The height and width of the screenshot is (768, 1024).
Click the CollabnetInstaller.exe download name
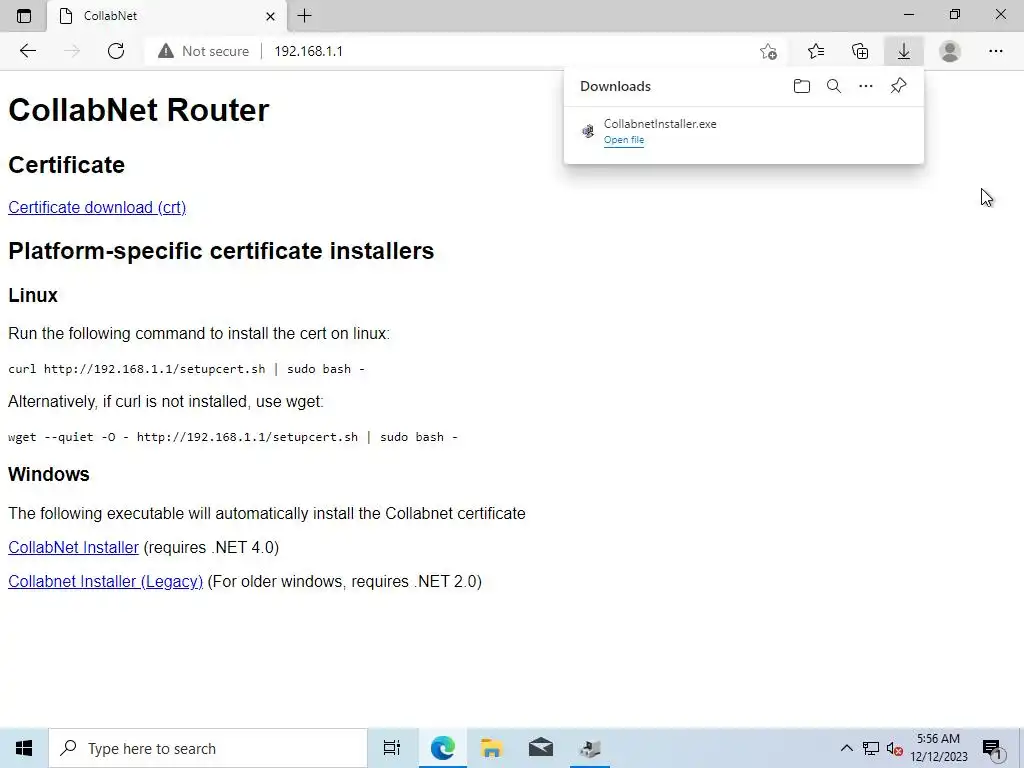(x=660, y=123)
